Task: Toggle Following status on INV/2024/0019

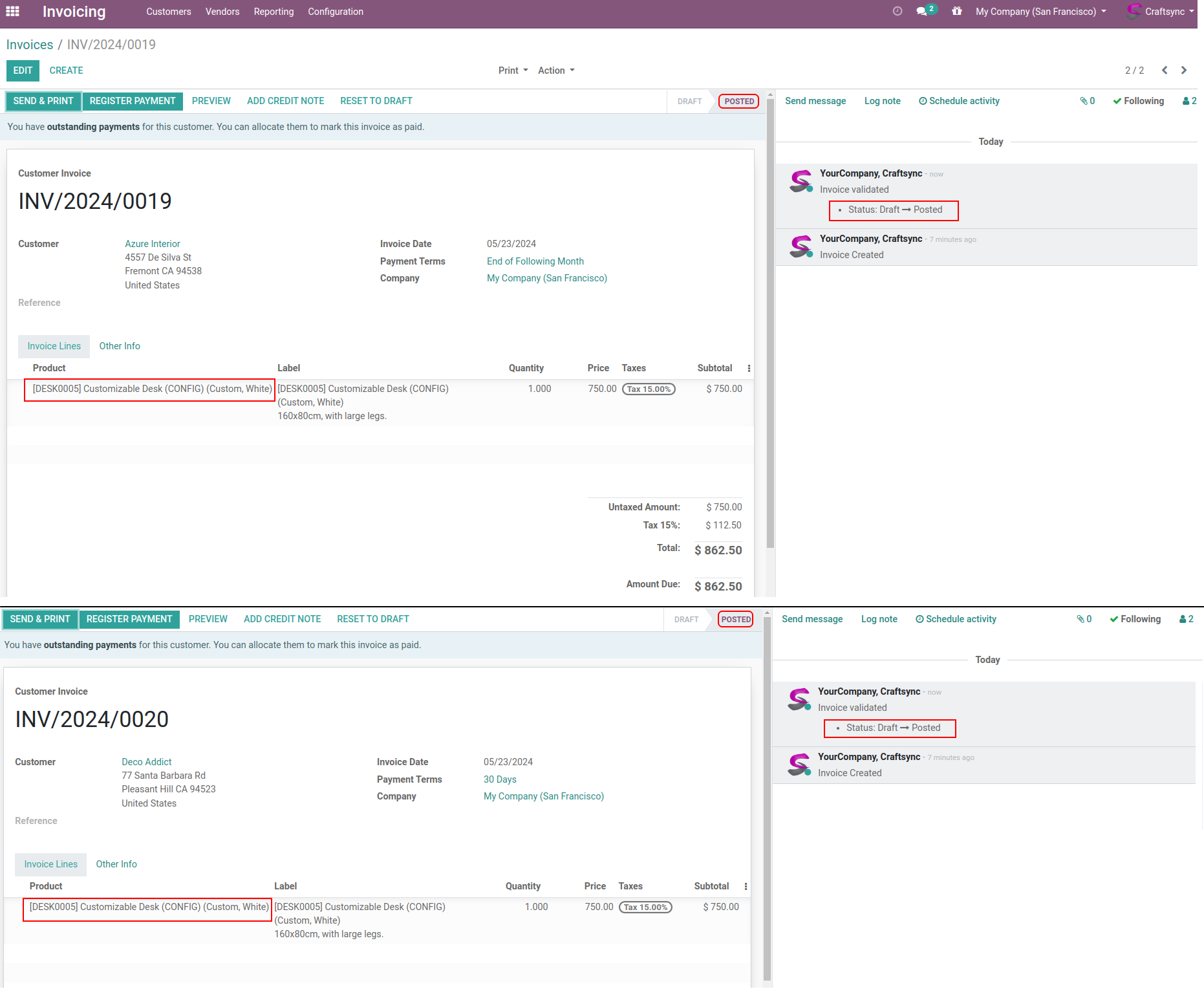Action: (x=1138, y=101)
